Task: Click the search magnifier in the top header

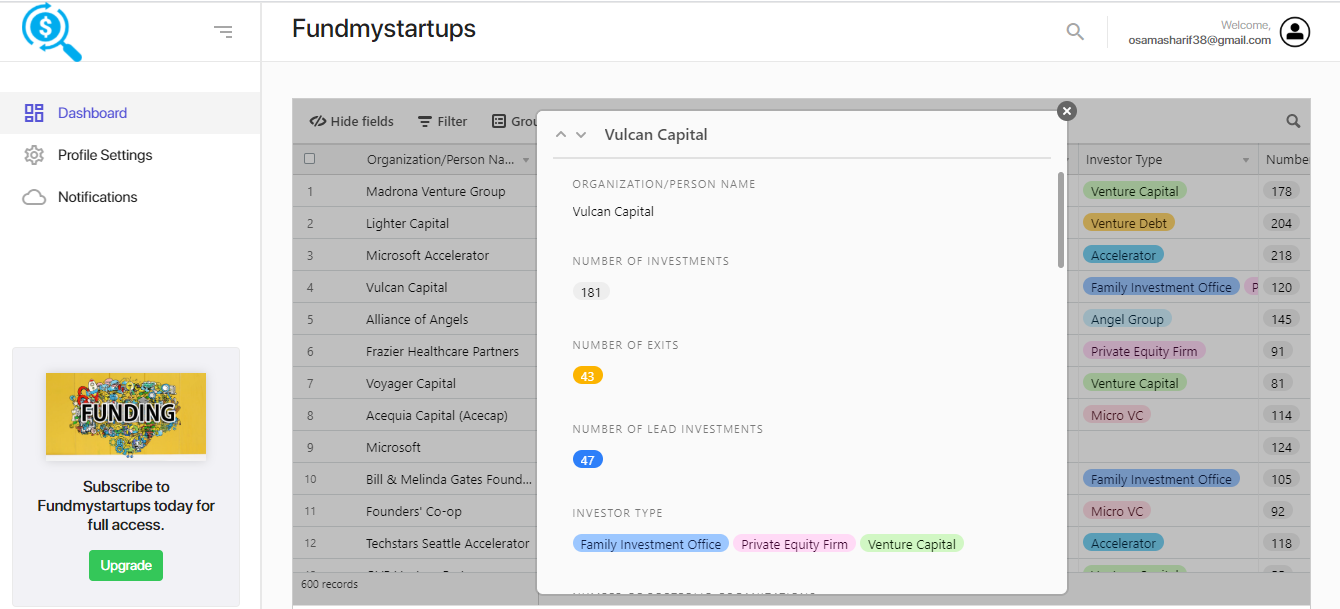Action: click(x=1074, y=31)
